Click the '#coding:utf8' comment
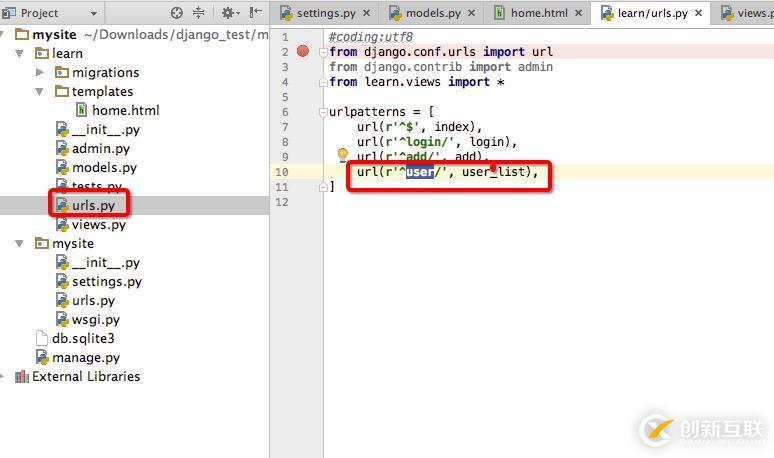The image size is (774, 458). tap(371, 37)
